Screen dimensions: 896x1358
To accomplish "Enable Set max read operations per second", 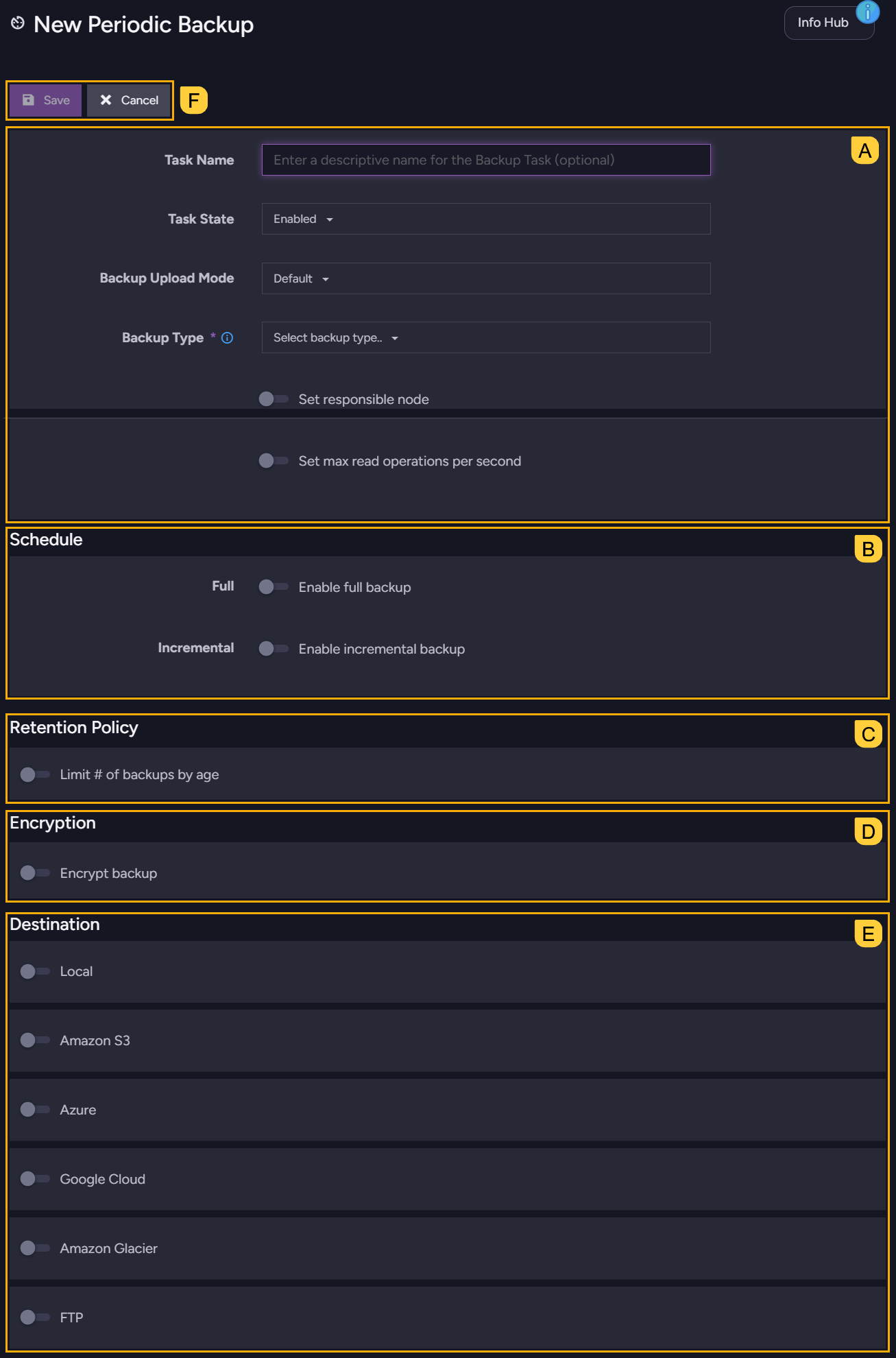I will click(x=273, y=461).
